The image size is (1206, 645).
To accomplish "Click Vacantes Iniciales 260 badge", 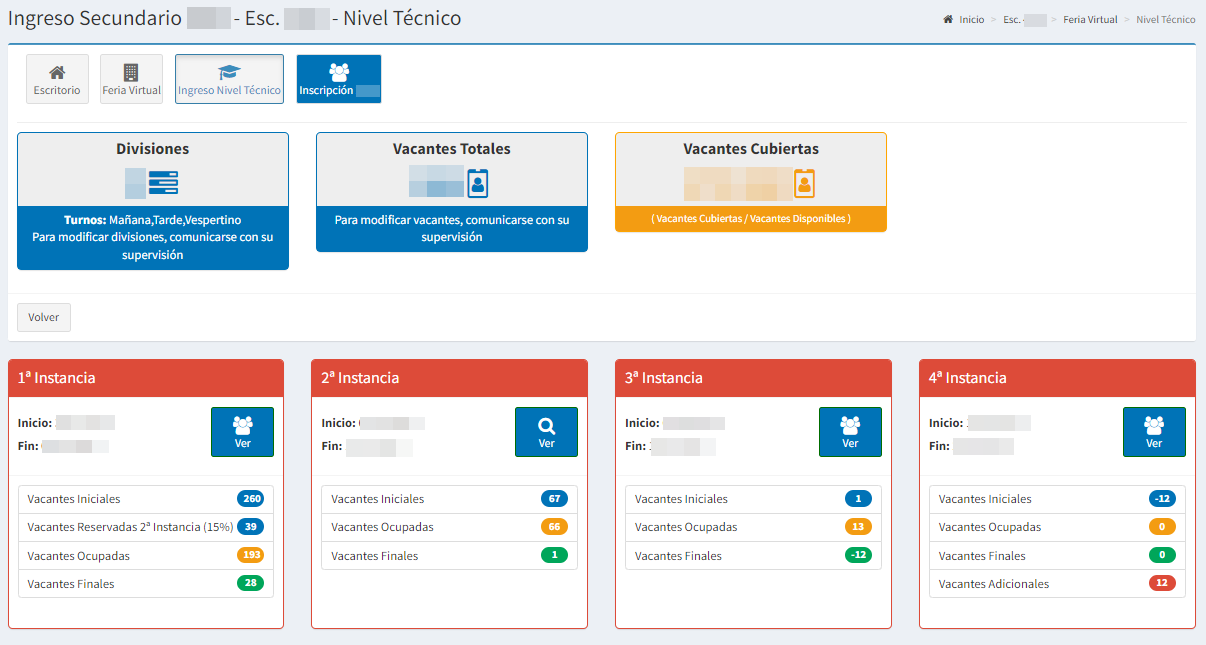I will tap(250, 499).
